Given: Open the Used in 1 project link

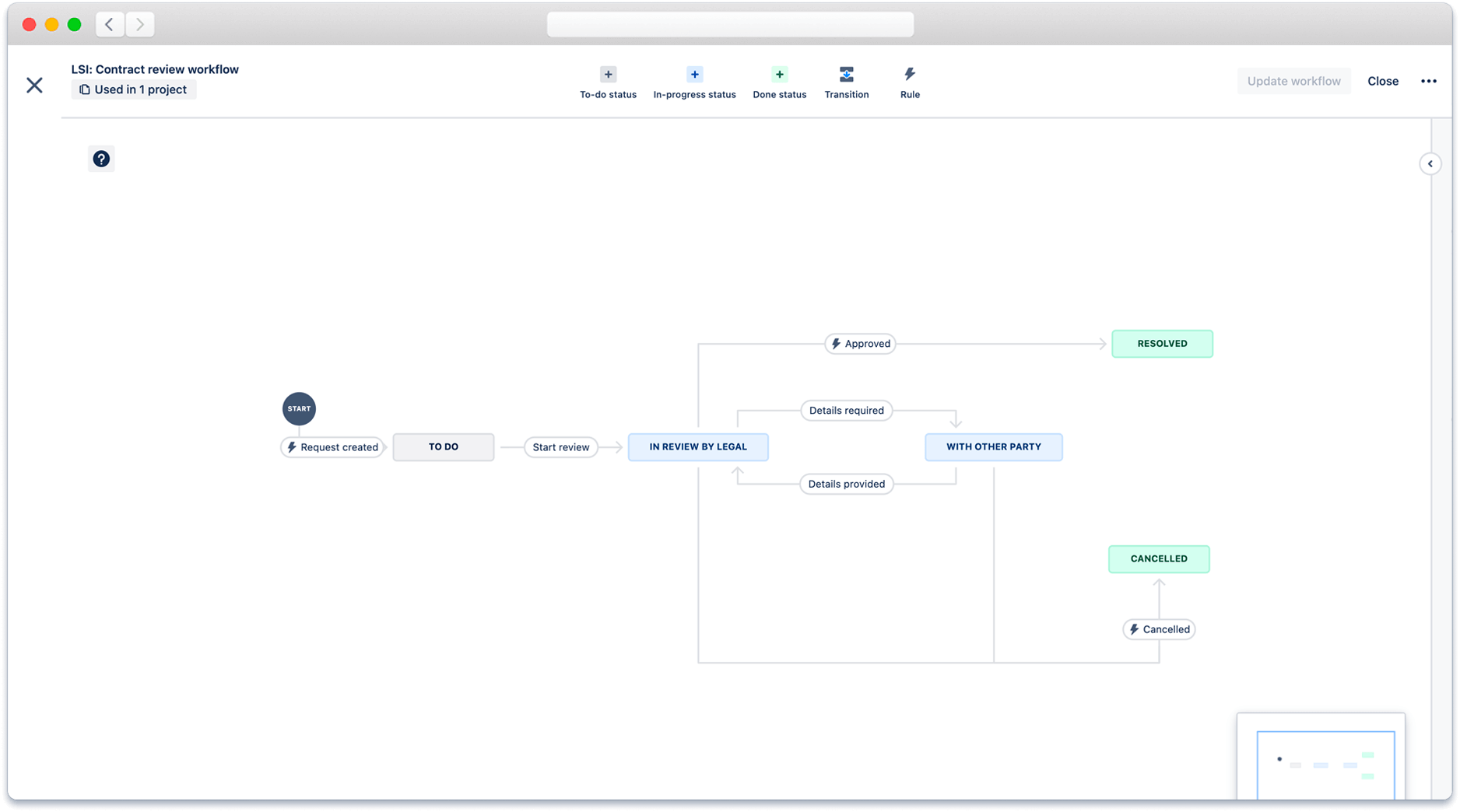Looking at the screenshot, I should 140,89.
